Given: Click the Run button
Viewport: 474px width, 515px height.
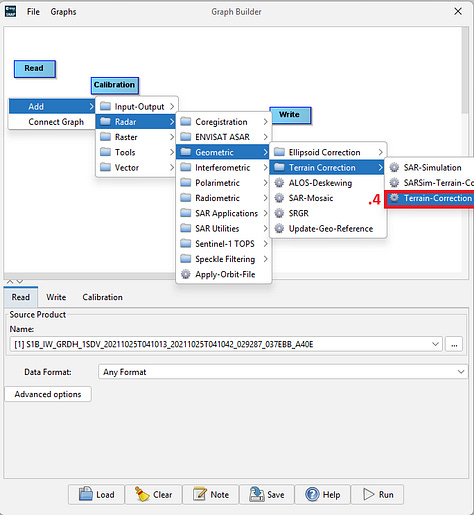Looking at the screenshot, I should [x=377, y=495].
